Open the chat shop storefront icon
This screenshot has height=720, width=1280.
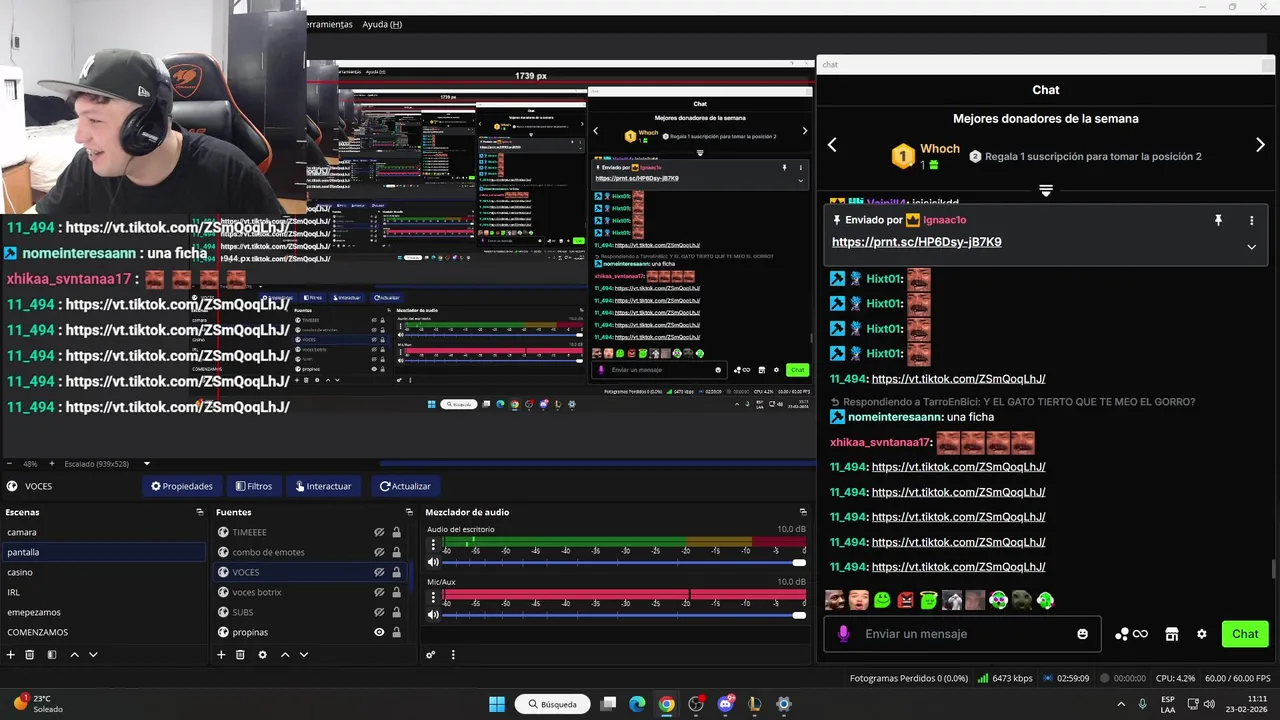(x=1172, y=634)
